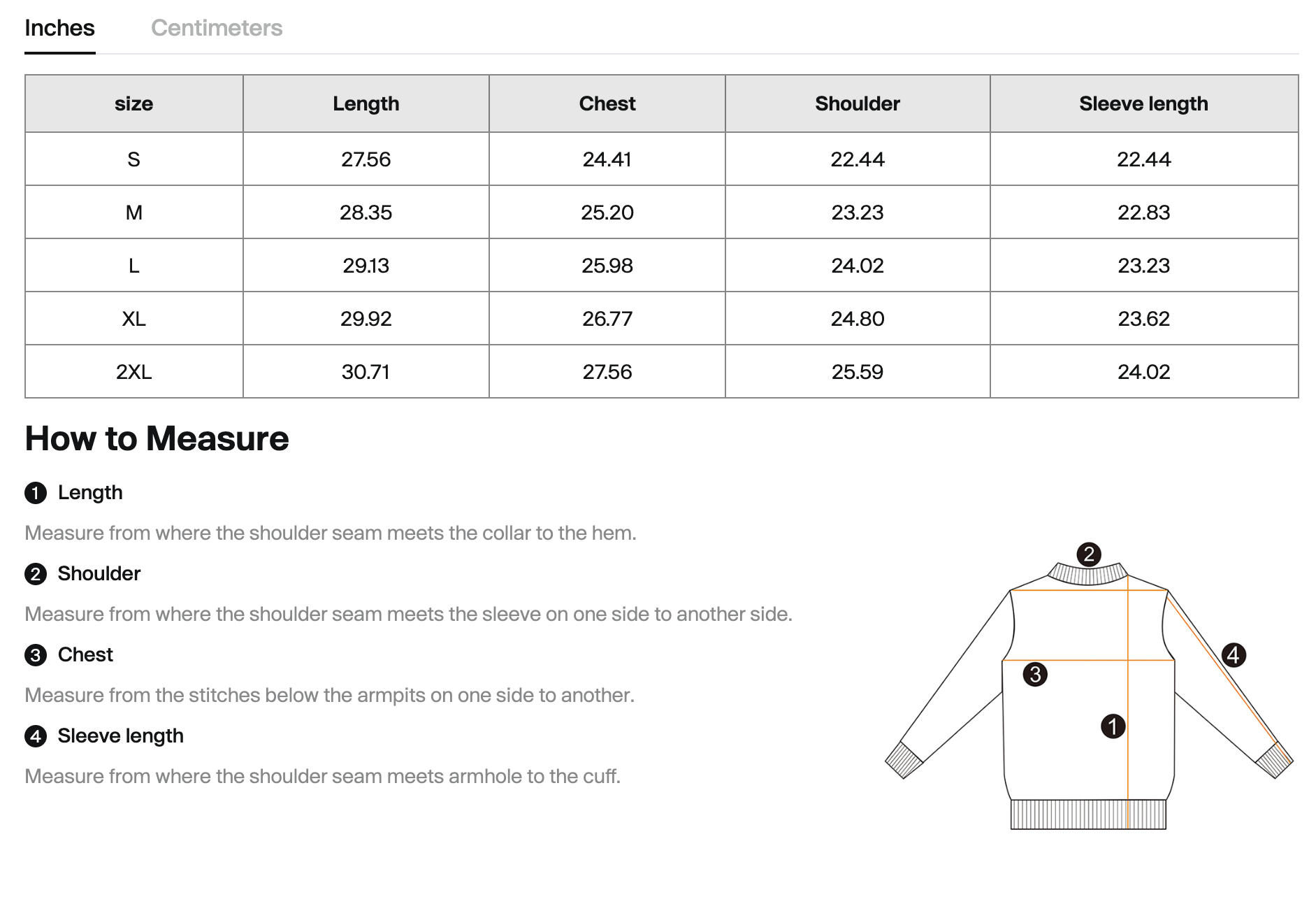Click marker 4 beside the sweater sleeve
The width and height of the screenshot is (1316, 911).
[x=1234, y=655]
